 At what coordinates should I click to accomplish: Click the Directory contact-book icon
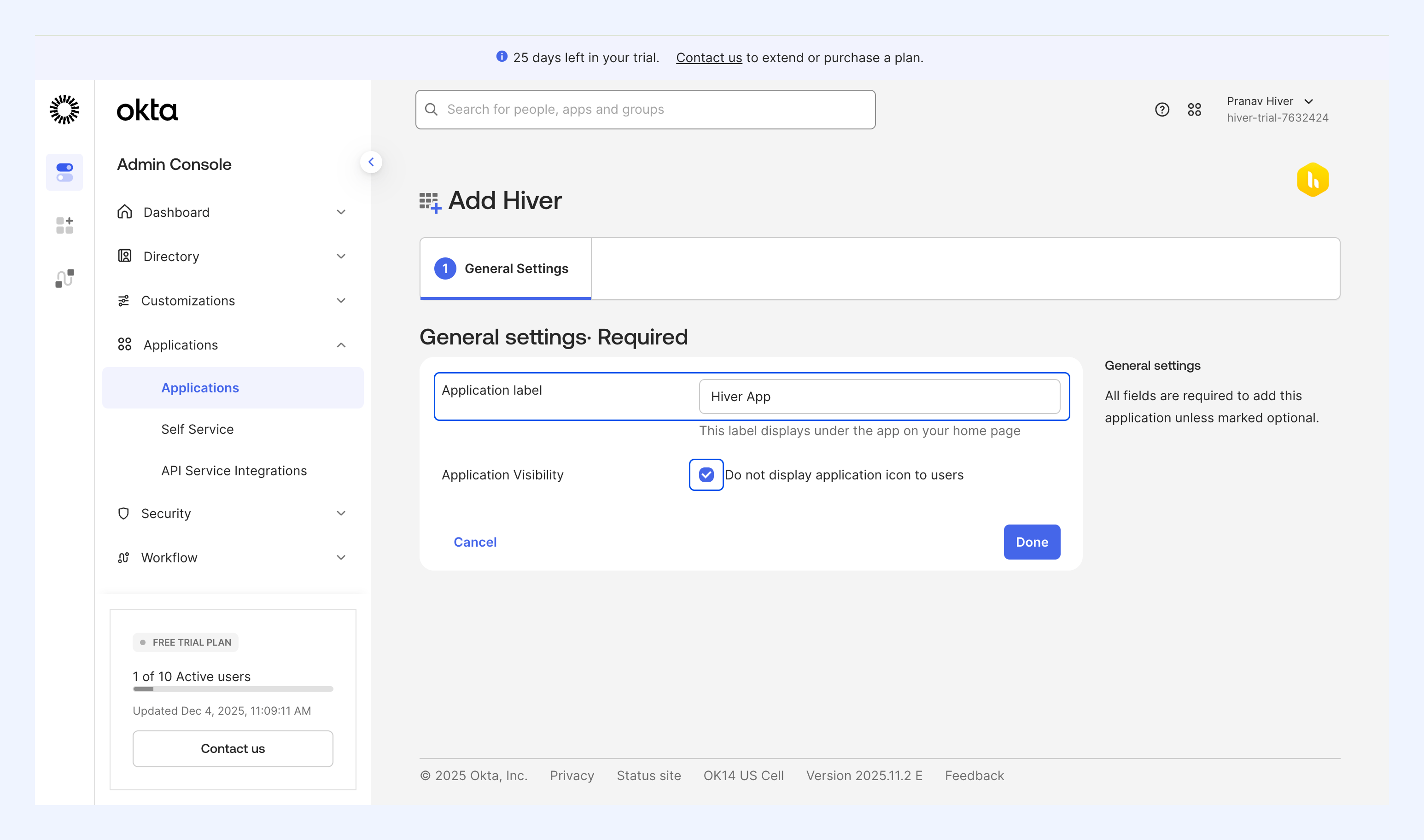pos(124,256)
